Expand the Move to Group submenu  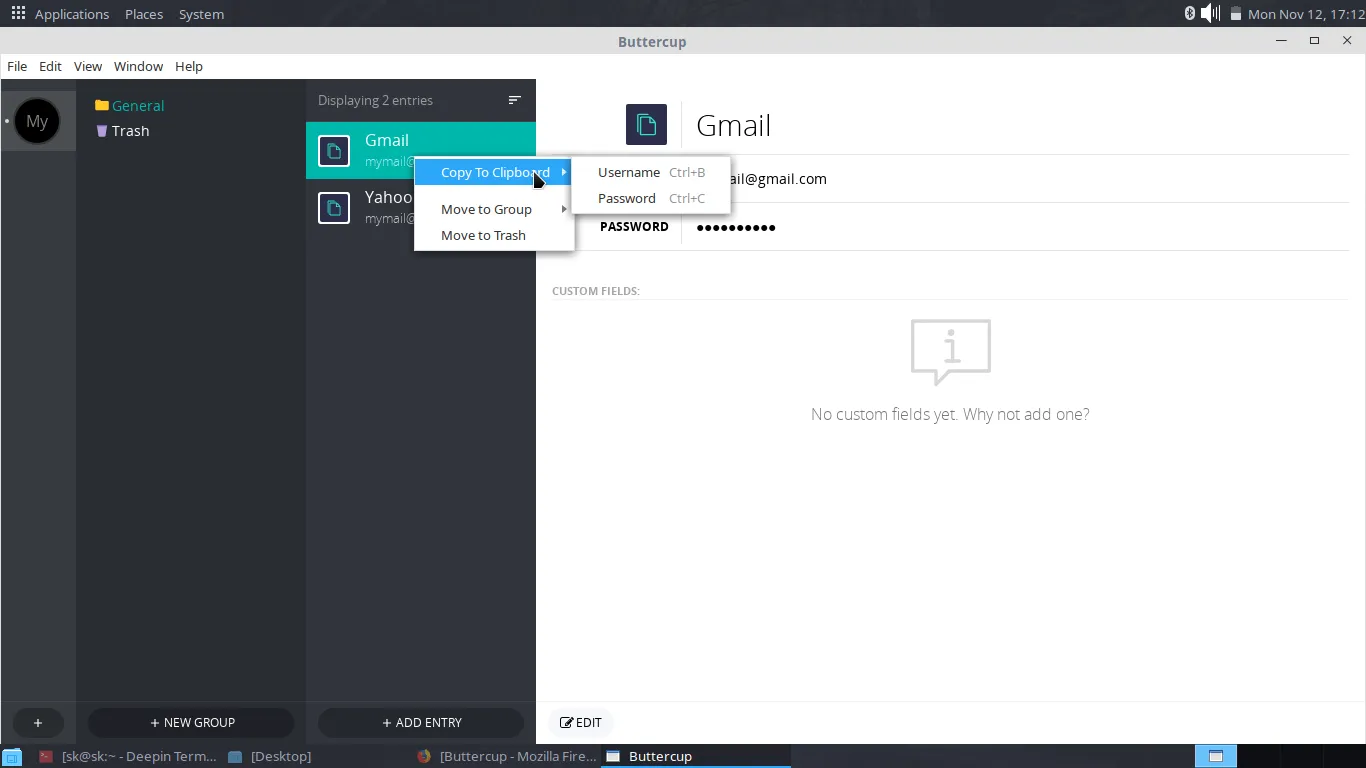pyautogui.click(x=487, y=209)
